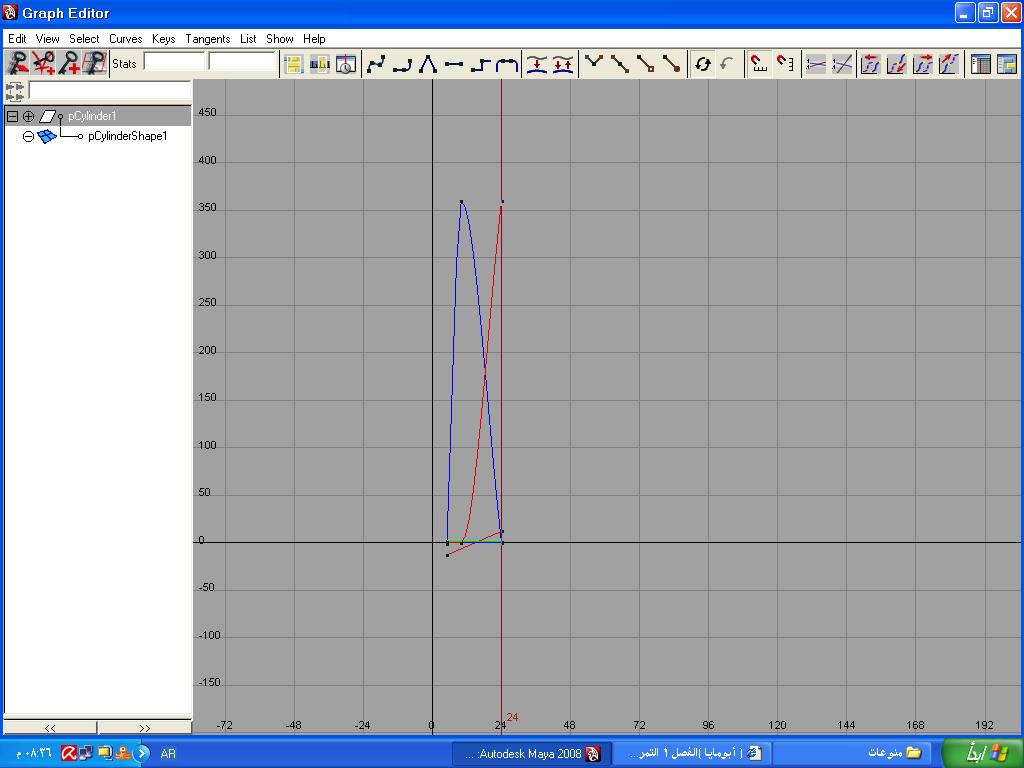
Task: Collapse pCylinder1 with the minus box
Action: click(x=12, y=116)
